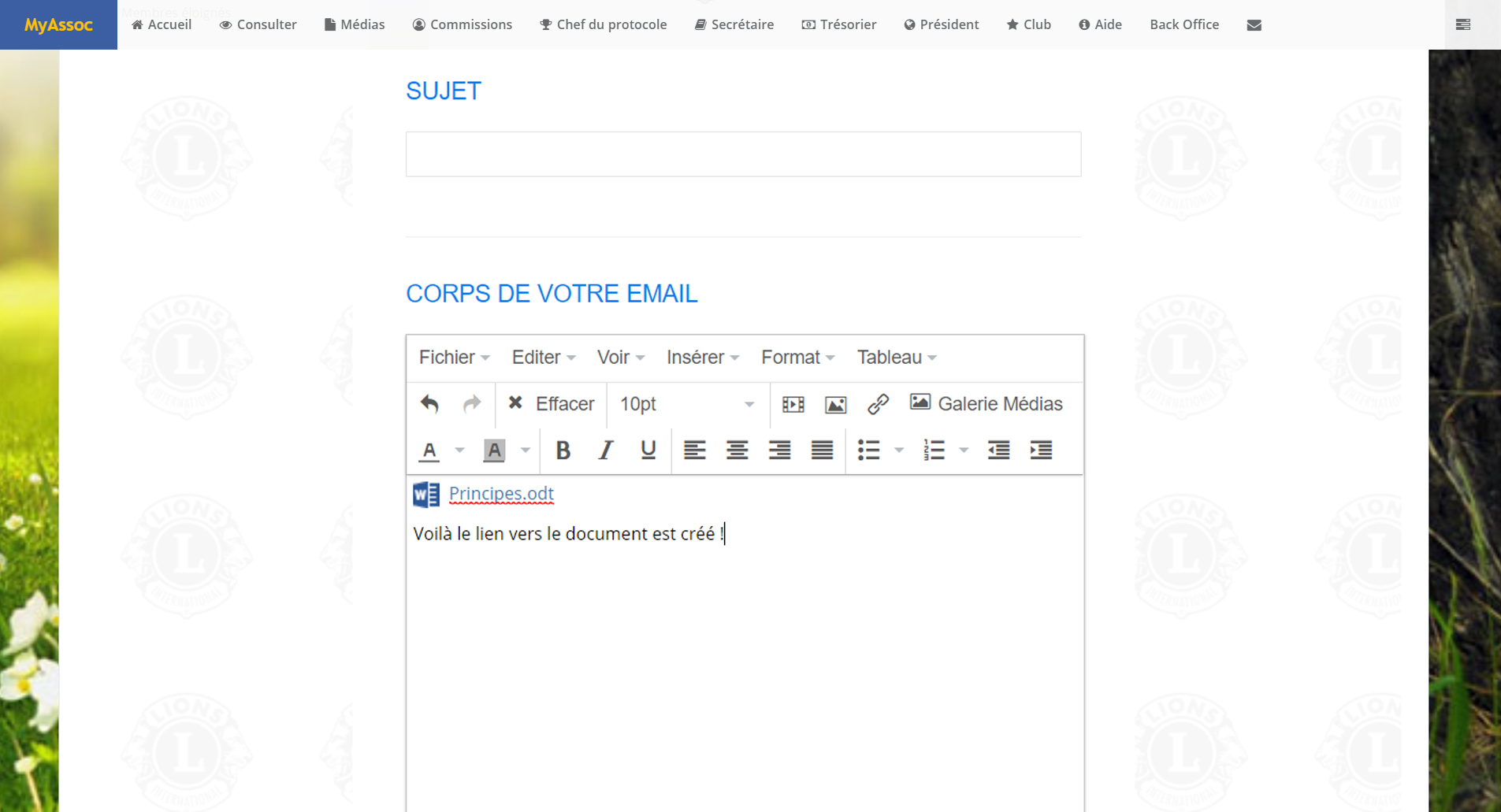The width and height of the screenshot is (1501, 812).
Task: Open the Insérer menu
Action: tap(702, 358)
